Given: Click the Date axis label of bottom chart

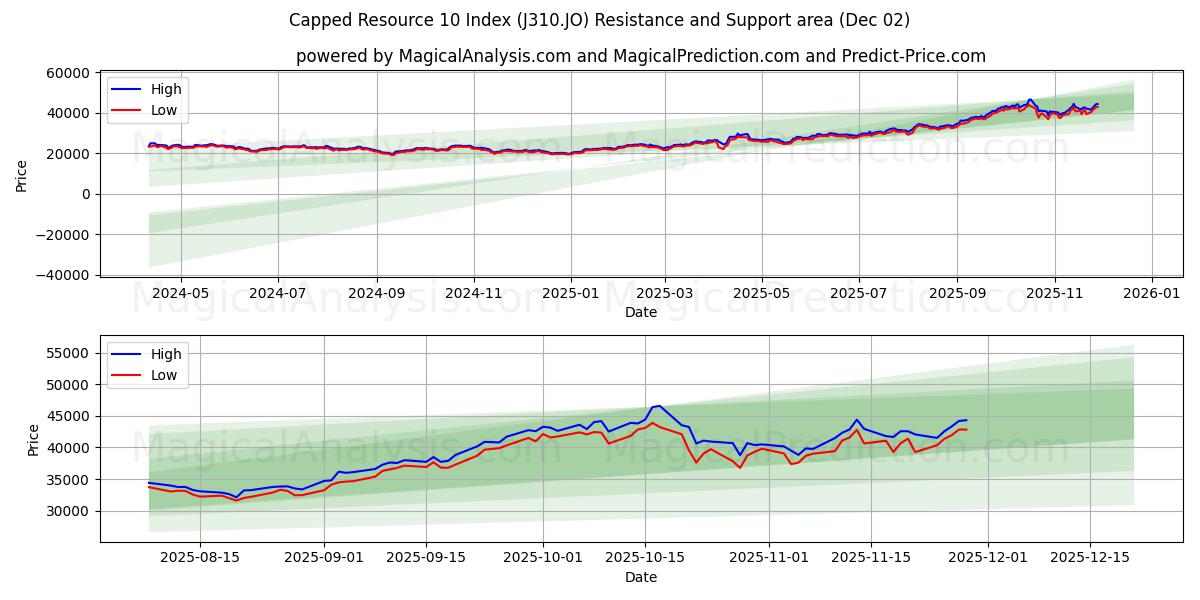Looking at the screenshot, I should [641, 577].
